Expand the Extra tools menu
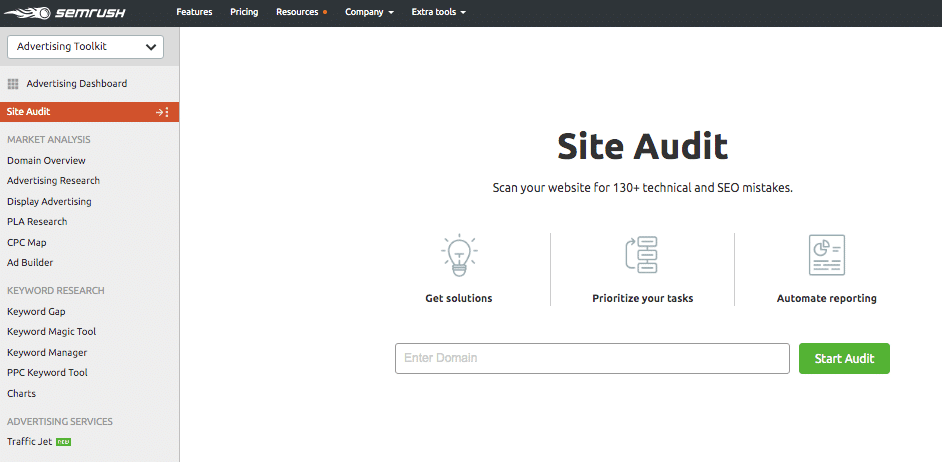This screenshot has width=942, height=462. (x=439, y=12)
